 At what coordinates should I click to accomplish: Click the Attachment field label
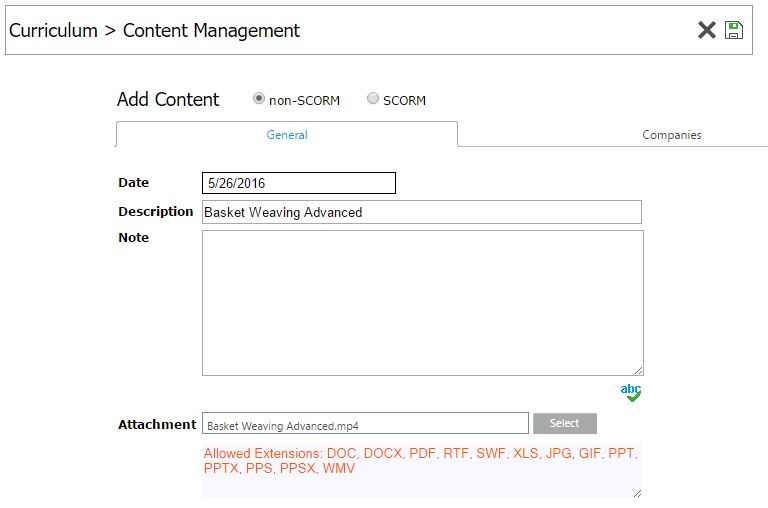click(x=157, y=424)
